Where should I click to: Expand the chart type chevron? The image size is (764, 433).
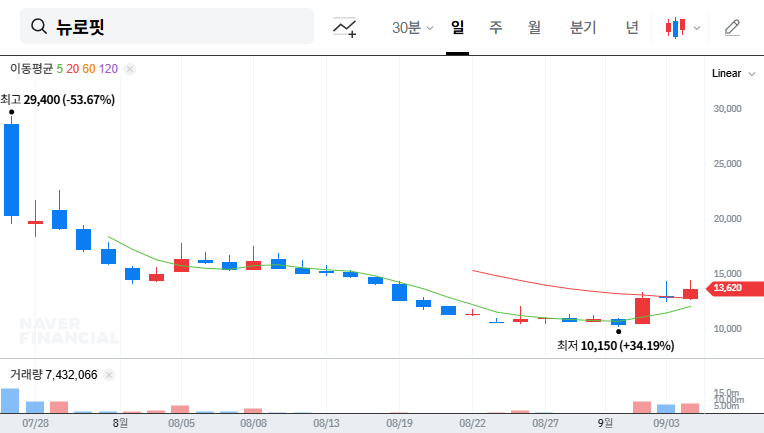click(x=697, y=28)
